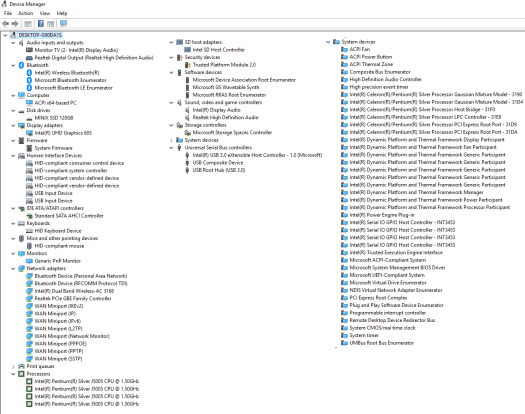Screen dimensions: 525x414
Task: Open the File menu
Action: point(8,13)
